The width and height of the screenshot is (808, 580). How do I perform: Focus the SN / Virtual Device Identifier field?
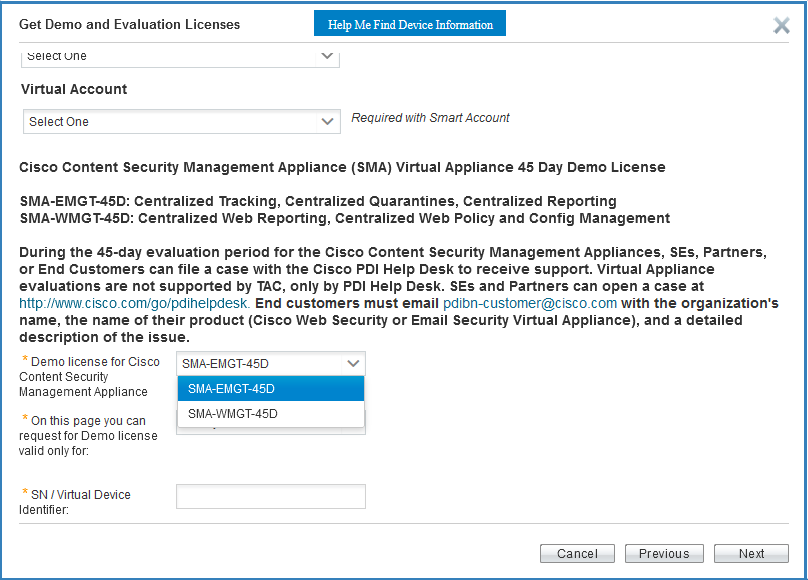pyautogui.click(x=271, y=496)
